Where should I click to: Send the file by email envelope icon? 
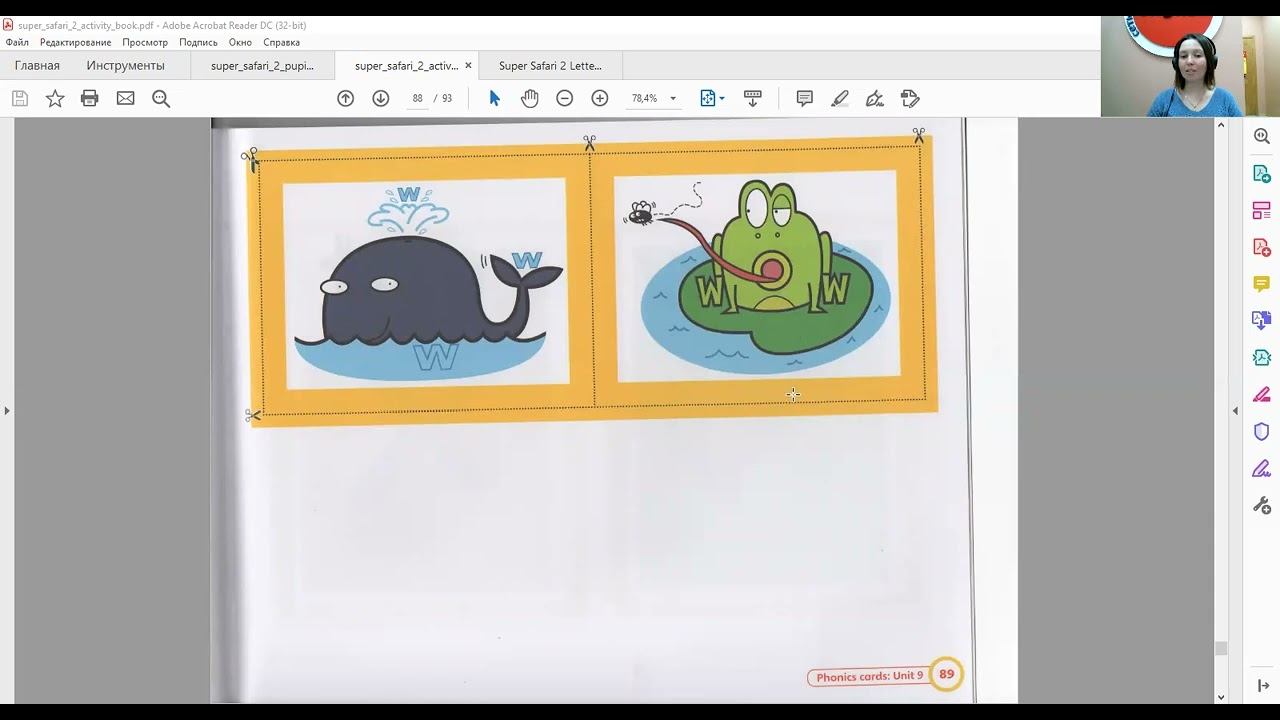[x=125, y=98]
